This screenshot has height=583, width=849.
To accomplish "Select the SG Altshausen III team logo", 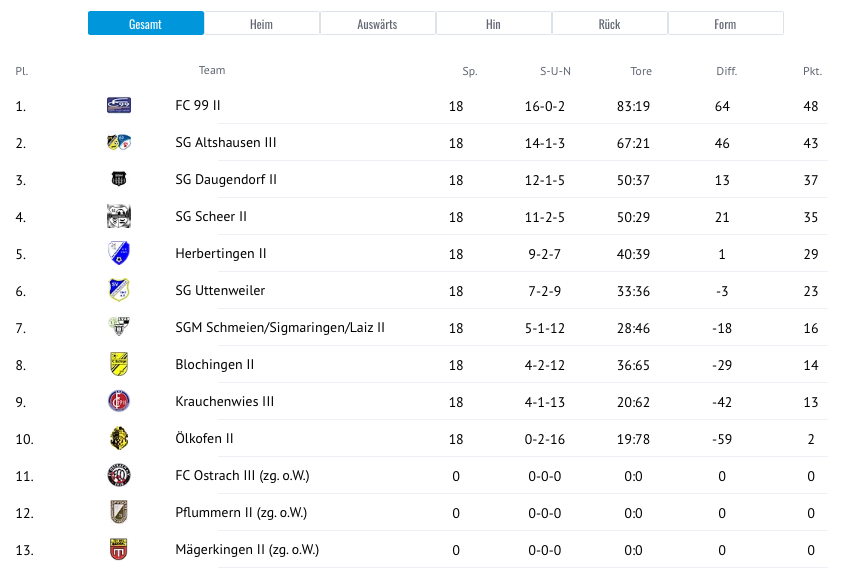I will pos(118,142).
